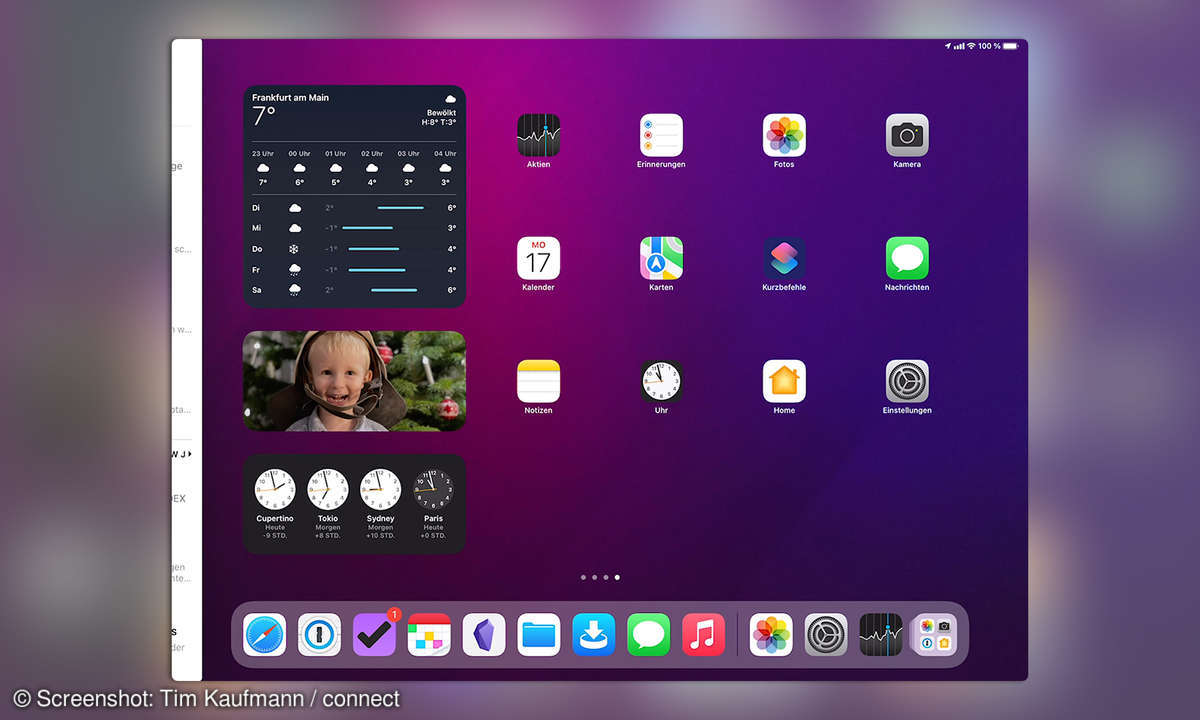
Task: Open the purple checkmark app with badge
Action: (x=374, y=635)
